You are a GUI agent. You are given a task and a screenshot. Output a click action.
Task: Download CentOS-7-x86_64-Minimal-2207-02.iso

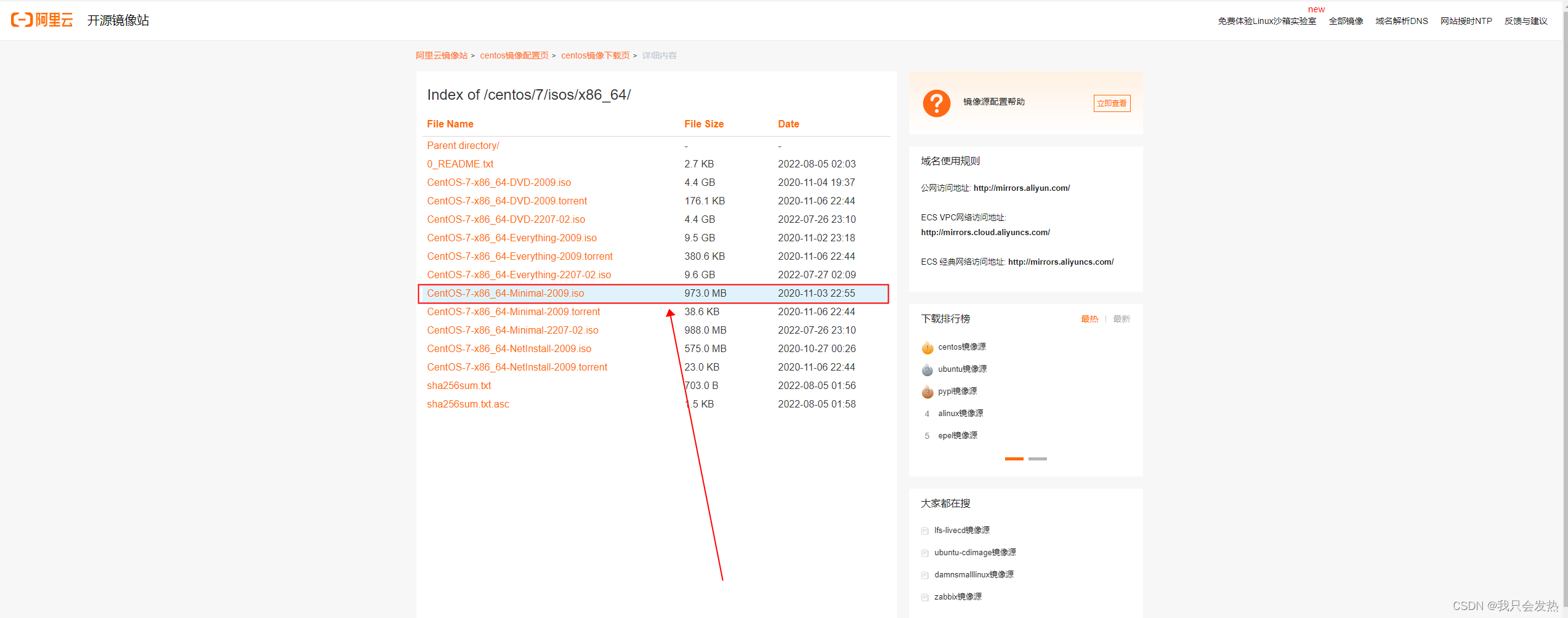513,330
